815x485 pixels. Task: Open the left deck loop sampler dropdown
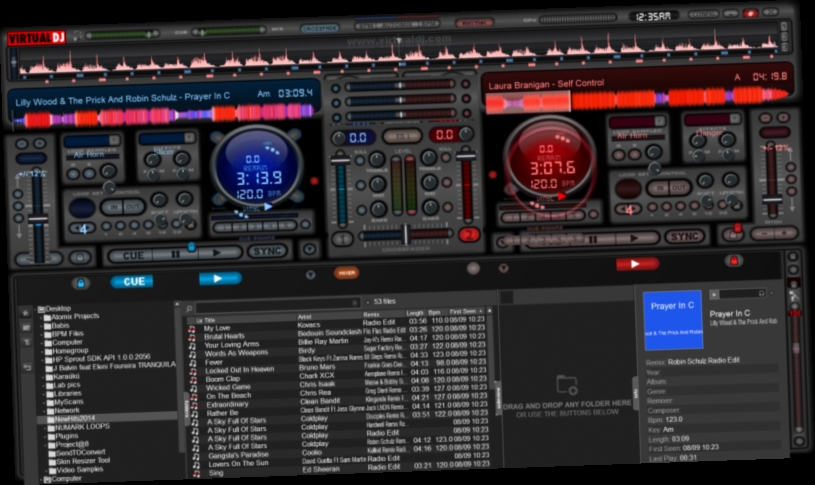tap(114, 140)
